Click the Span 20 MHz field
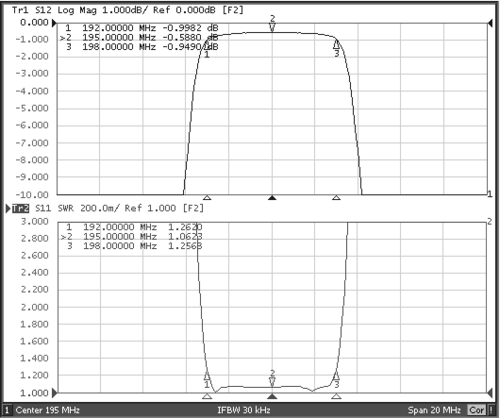Image resolution: width=500 pixels, height=418 pixels. pyautogui.click(x=434, y=410)
